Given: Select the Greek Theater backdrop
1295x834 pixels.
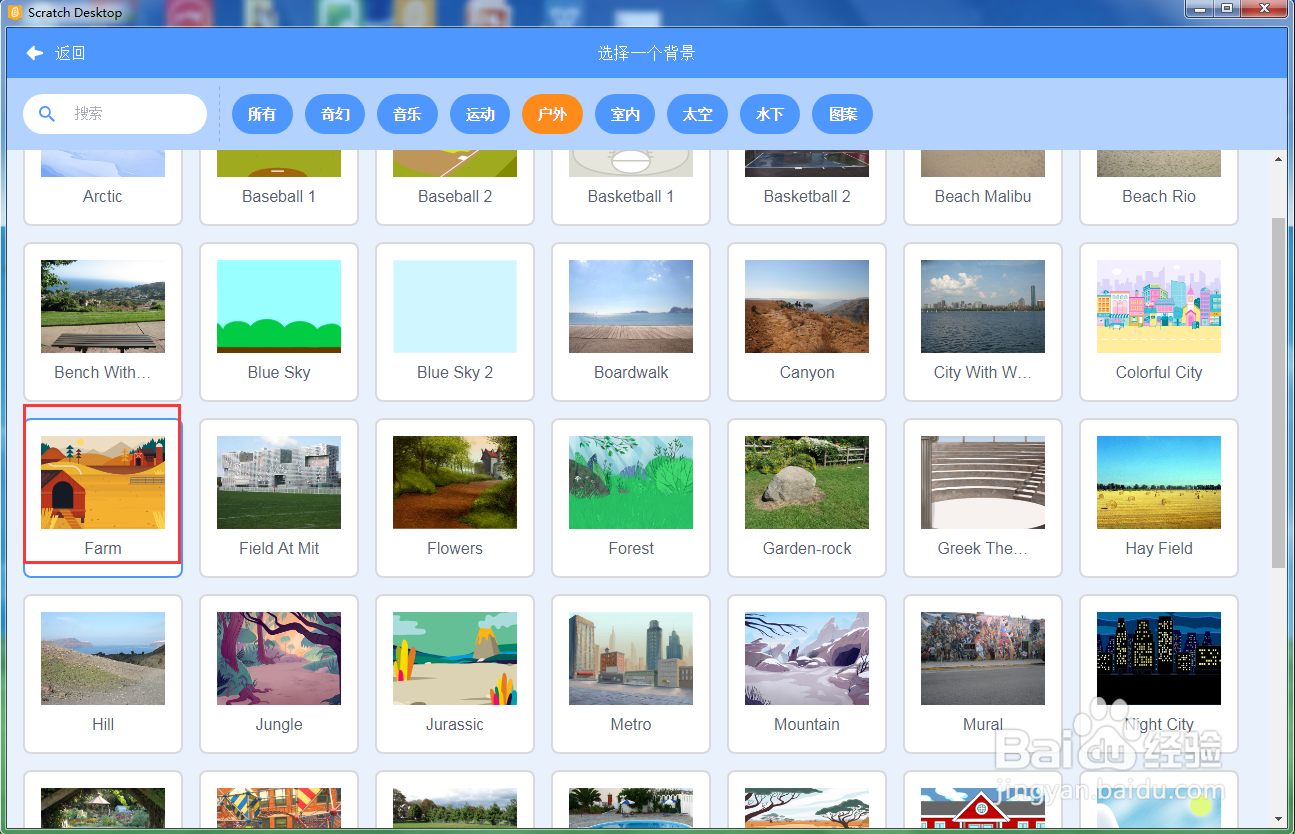Looking at the screenshot, I should pyautogui.click(x=983, y=498).
